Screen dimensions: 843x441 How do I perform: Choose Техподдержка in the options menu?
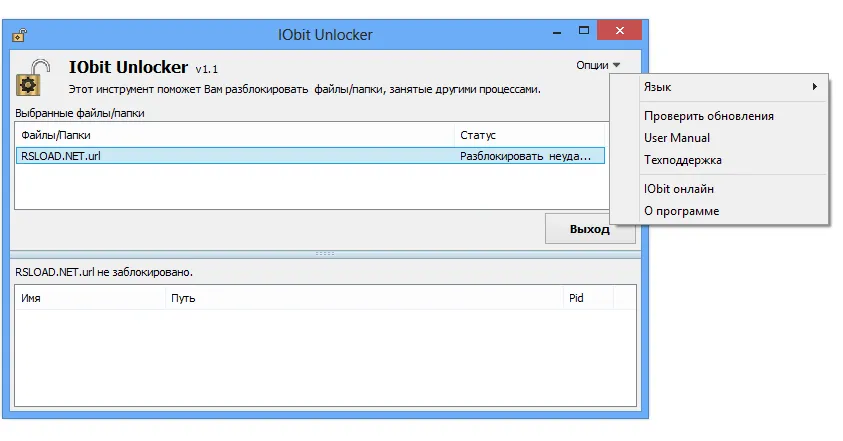coord(682,160)
